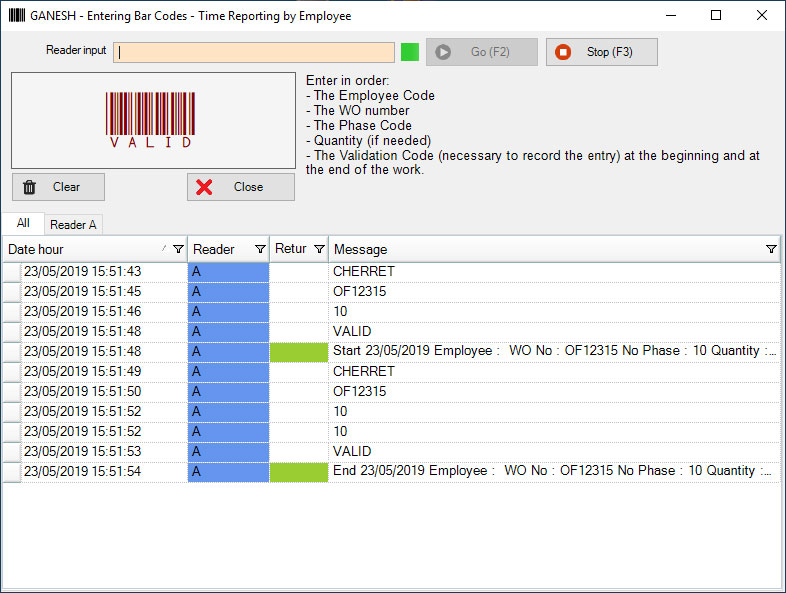
Task: Focus the Reader input field
Action: [x=255, y=53]
